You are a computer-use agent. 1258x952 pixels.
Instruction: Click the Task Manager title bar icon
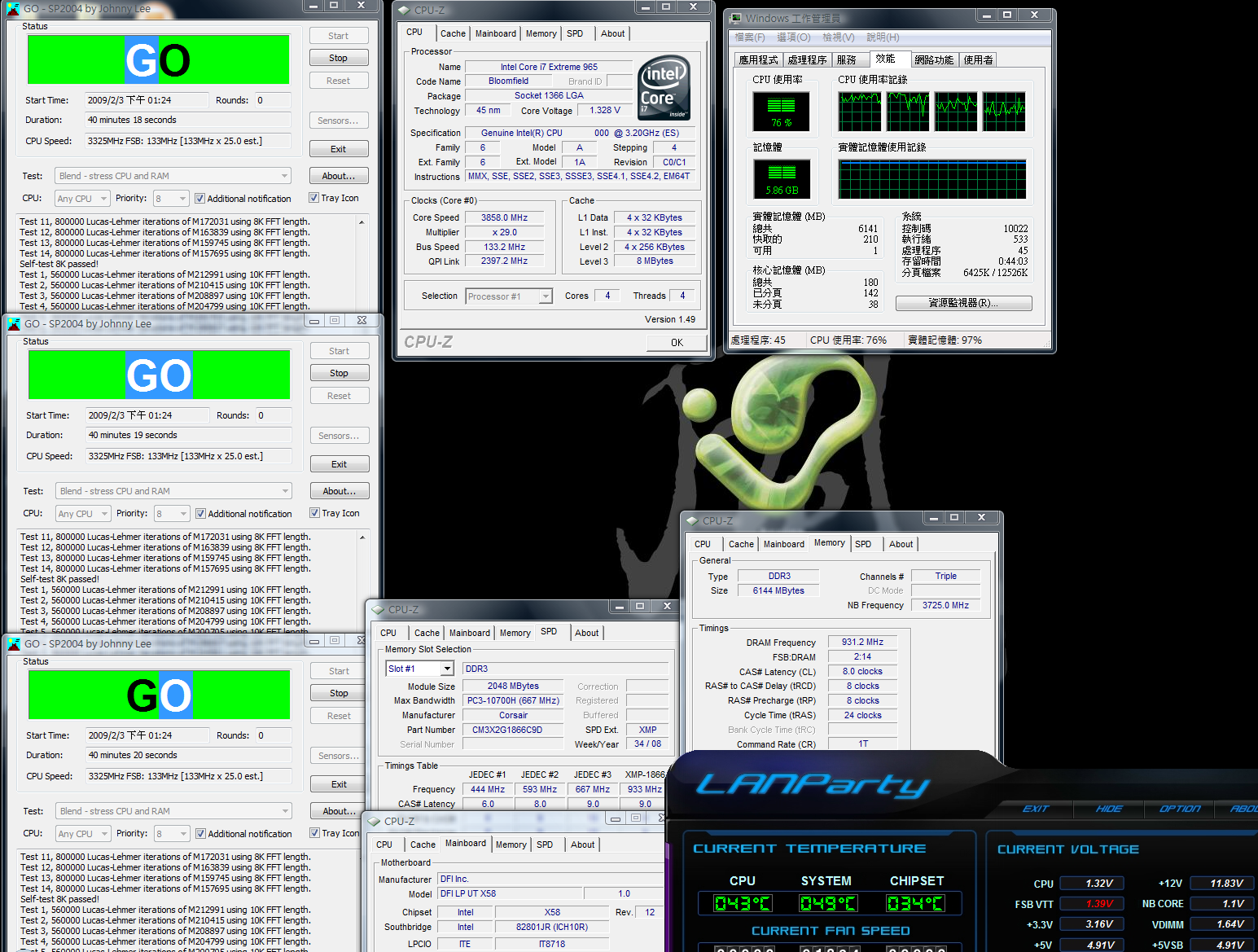[x=736, y=18]
